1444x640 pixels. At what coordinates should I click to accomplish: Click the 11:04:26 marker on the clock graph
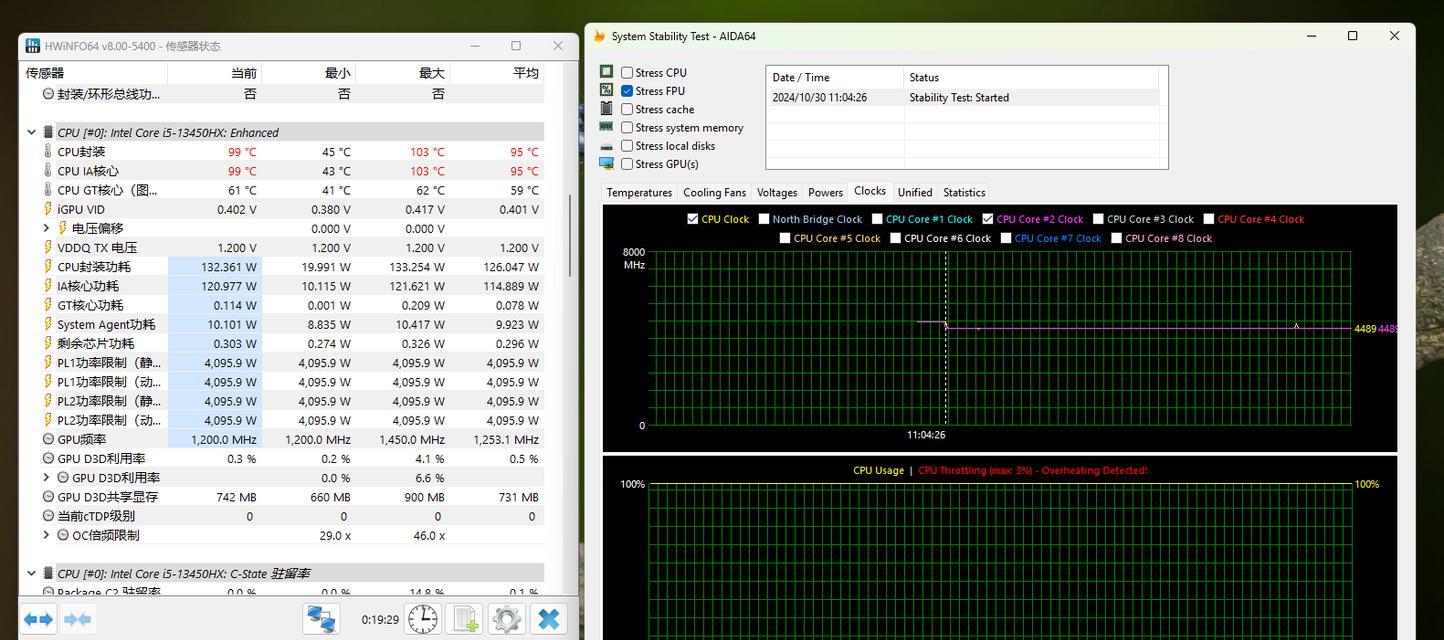coord(926,435)
